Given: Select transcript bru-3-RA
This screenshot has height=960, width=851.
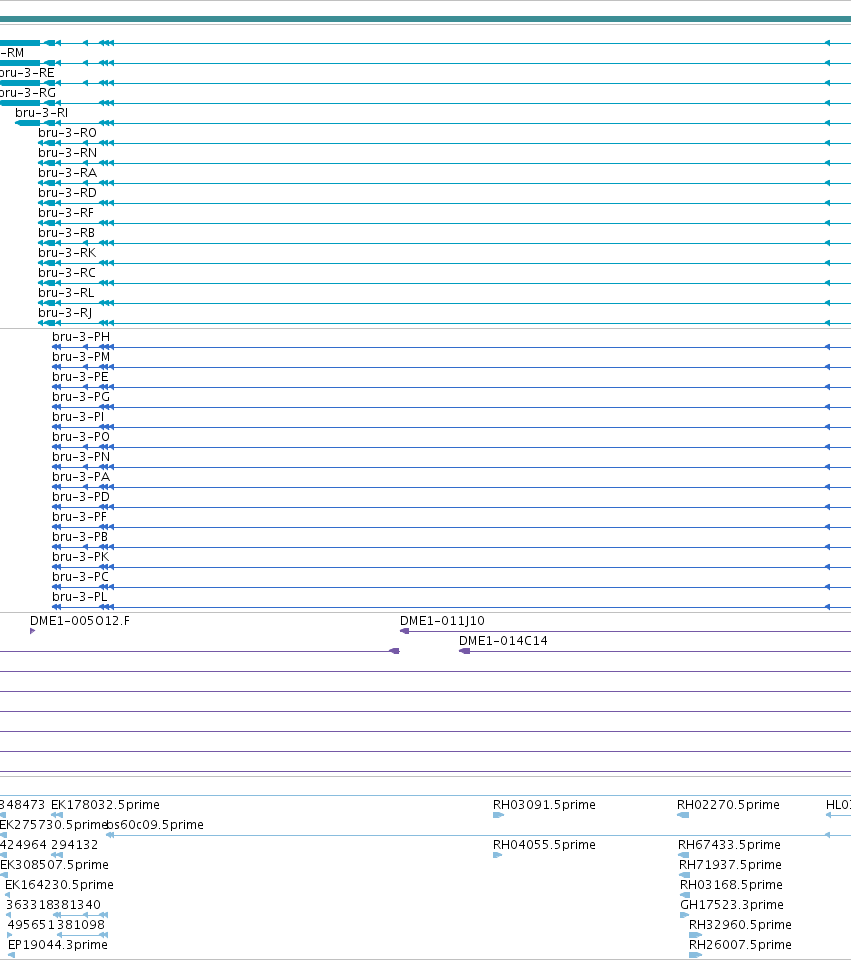Looking at the screenshot, I should click(67, 173).
